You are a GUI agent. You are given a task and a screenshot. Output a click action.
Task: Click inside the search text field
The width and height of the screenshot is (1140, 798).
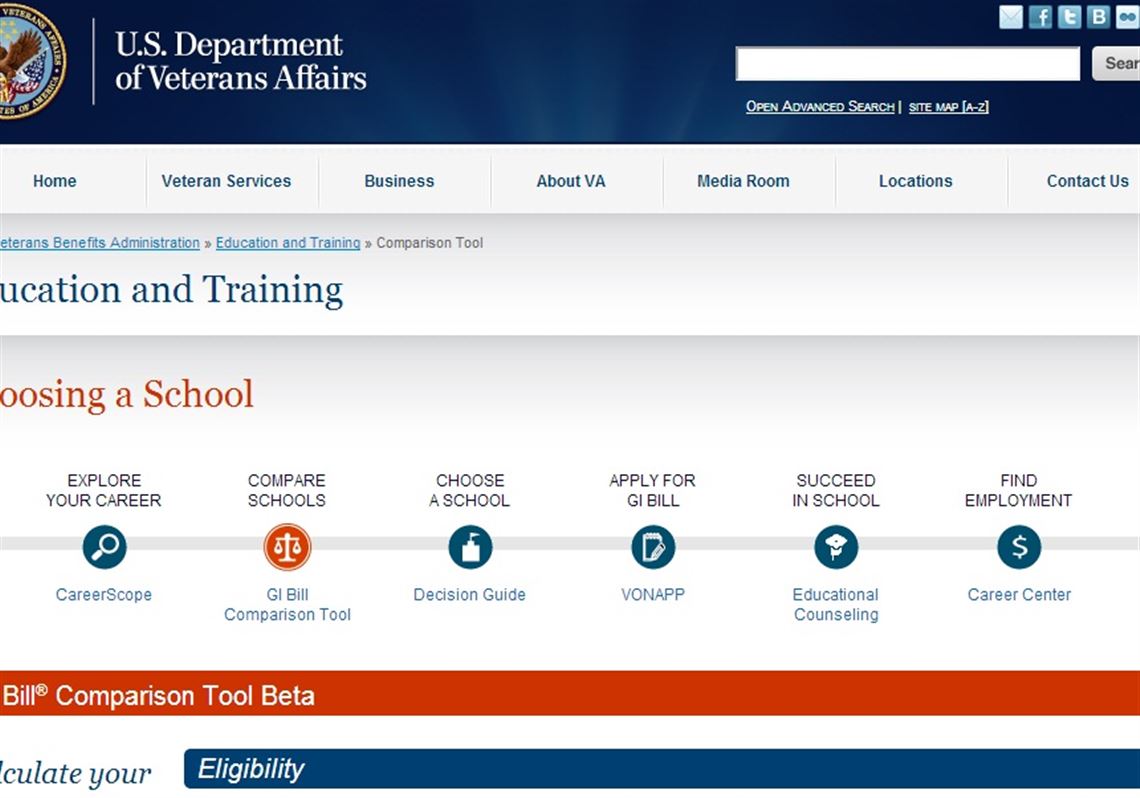907,64
